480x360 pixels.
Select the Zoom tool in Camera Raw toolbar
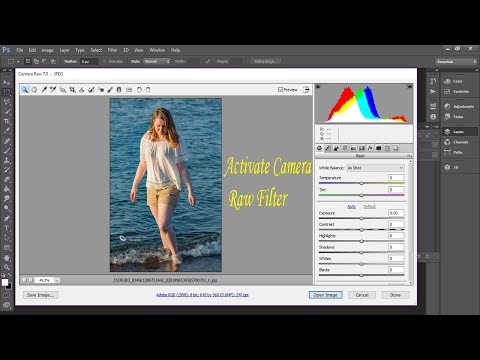pyautogui.click(x=25, y=90)
